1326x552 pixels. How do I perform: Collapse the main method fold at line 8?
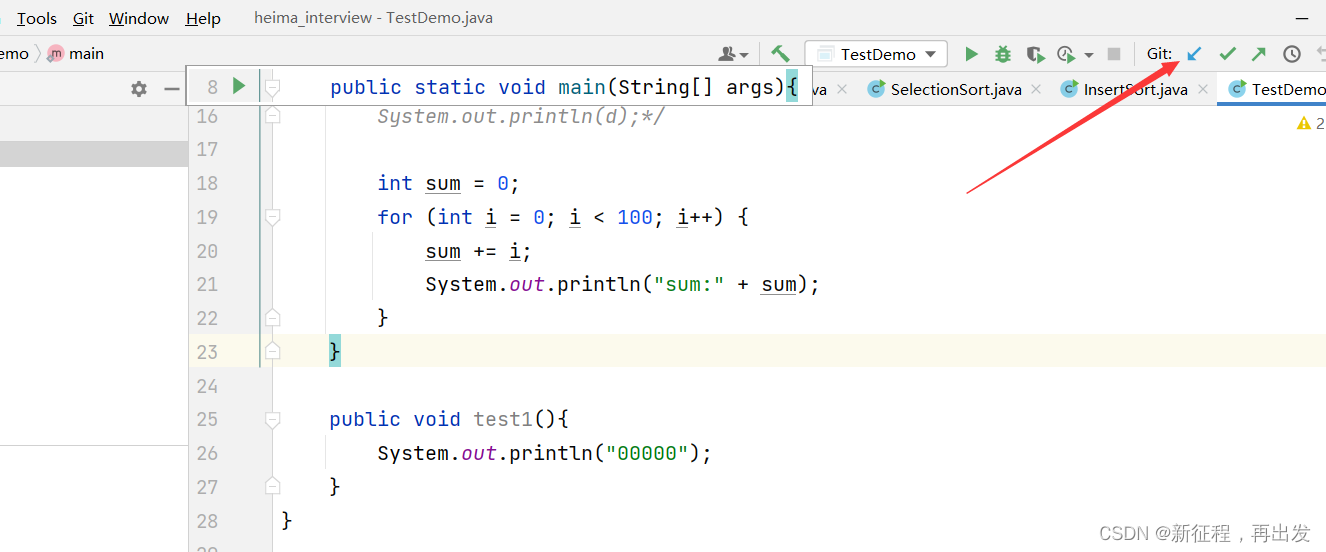(273, 88)
